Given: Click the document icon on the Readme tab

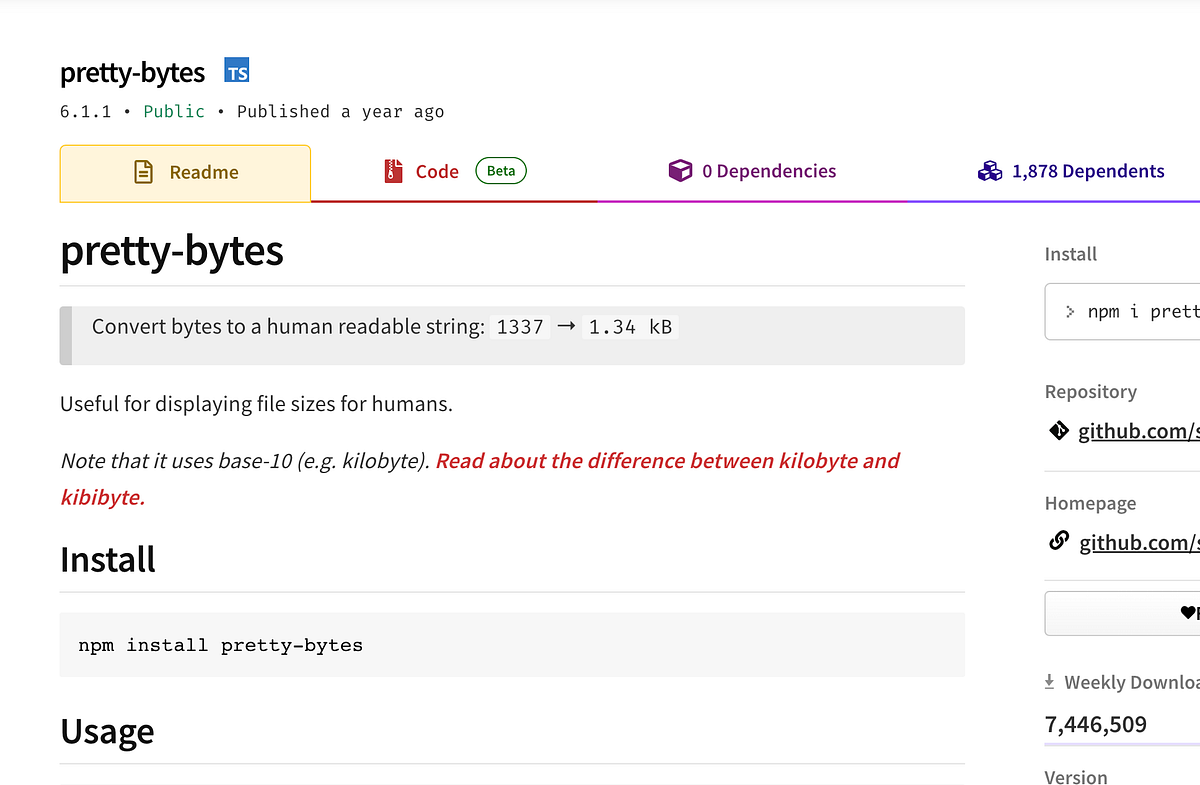Looking at the screenshot, I should click(x=143, y=171).
